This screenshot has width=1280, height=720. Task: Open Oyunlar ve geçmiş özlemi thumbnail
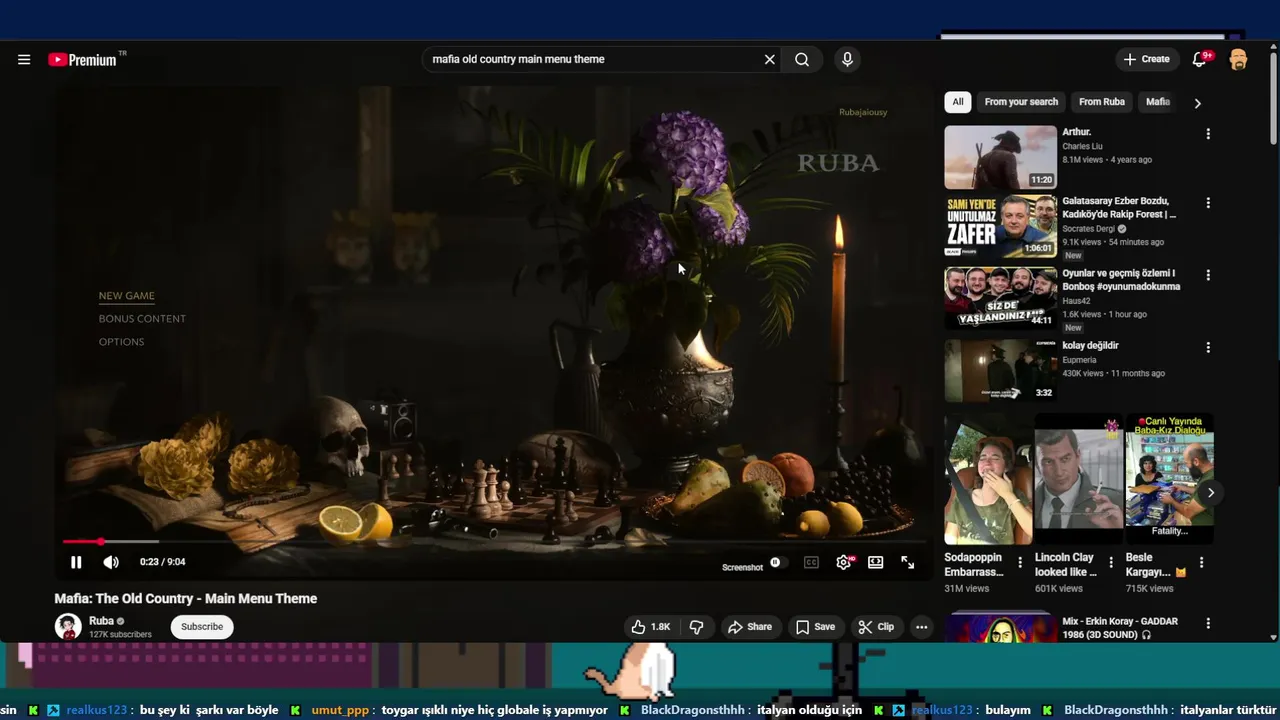[1000, 298]
